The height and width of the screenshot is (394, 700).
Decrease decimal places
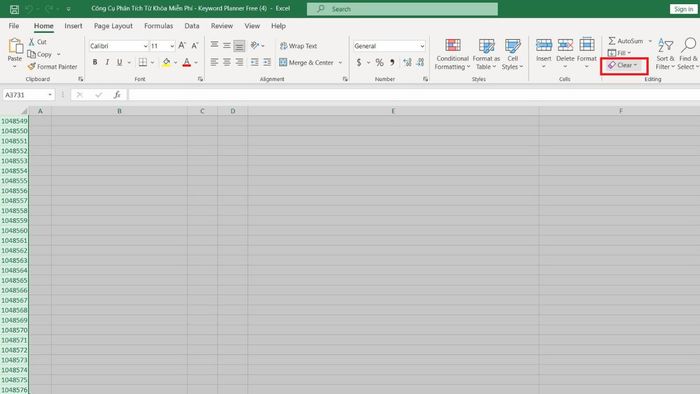click(420, 62)
